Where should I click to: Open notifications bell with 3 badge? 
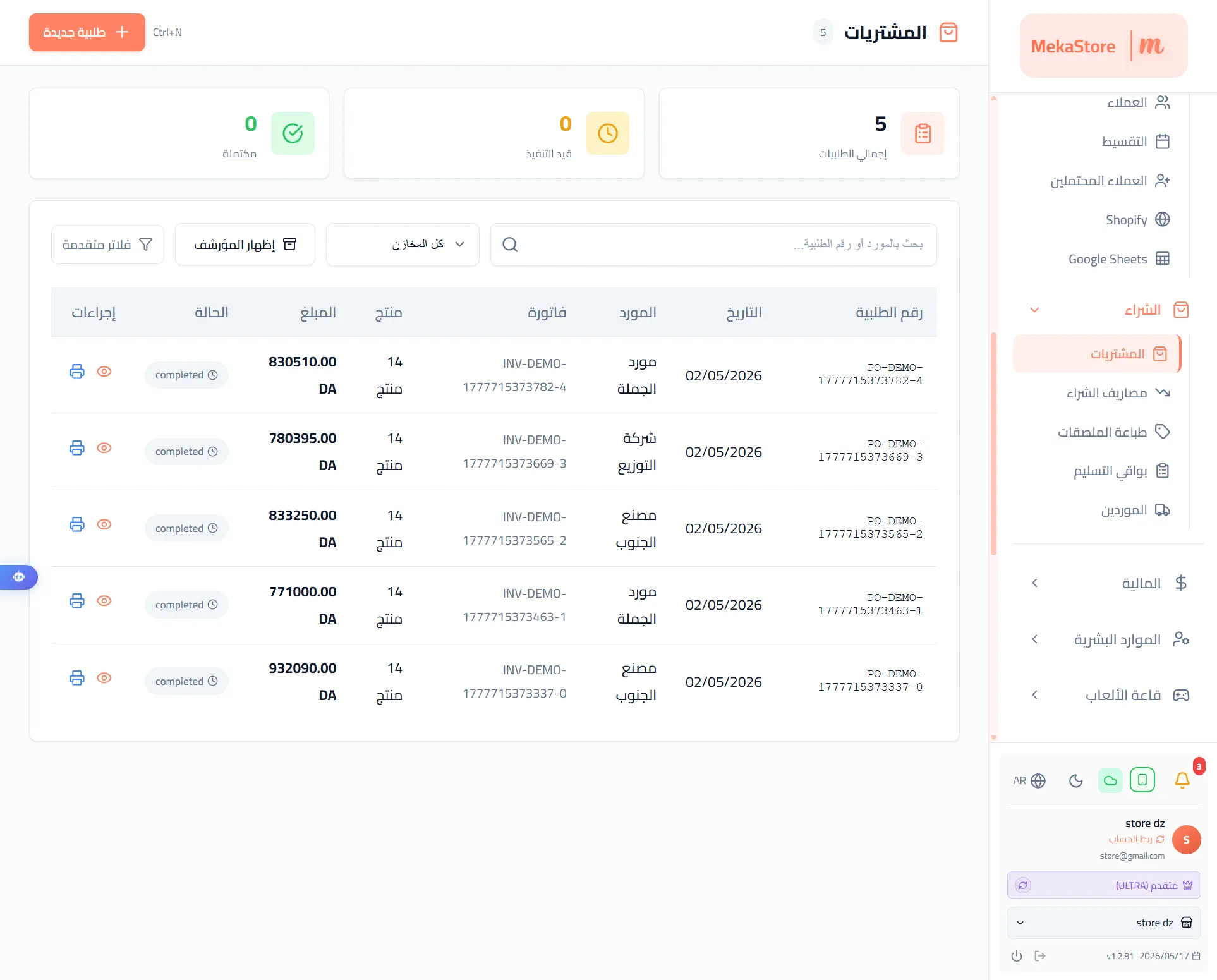coord(1182,780)
